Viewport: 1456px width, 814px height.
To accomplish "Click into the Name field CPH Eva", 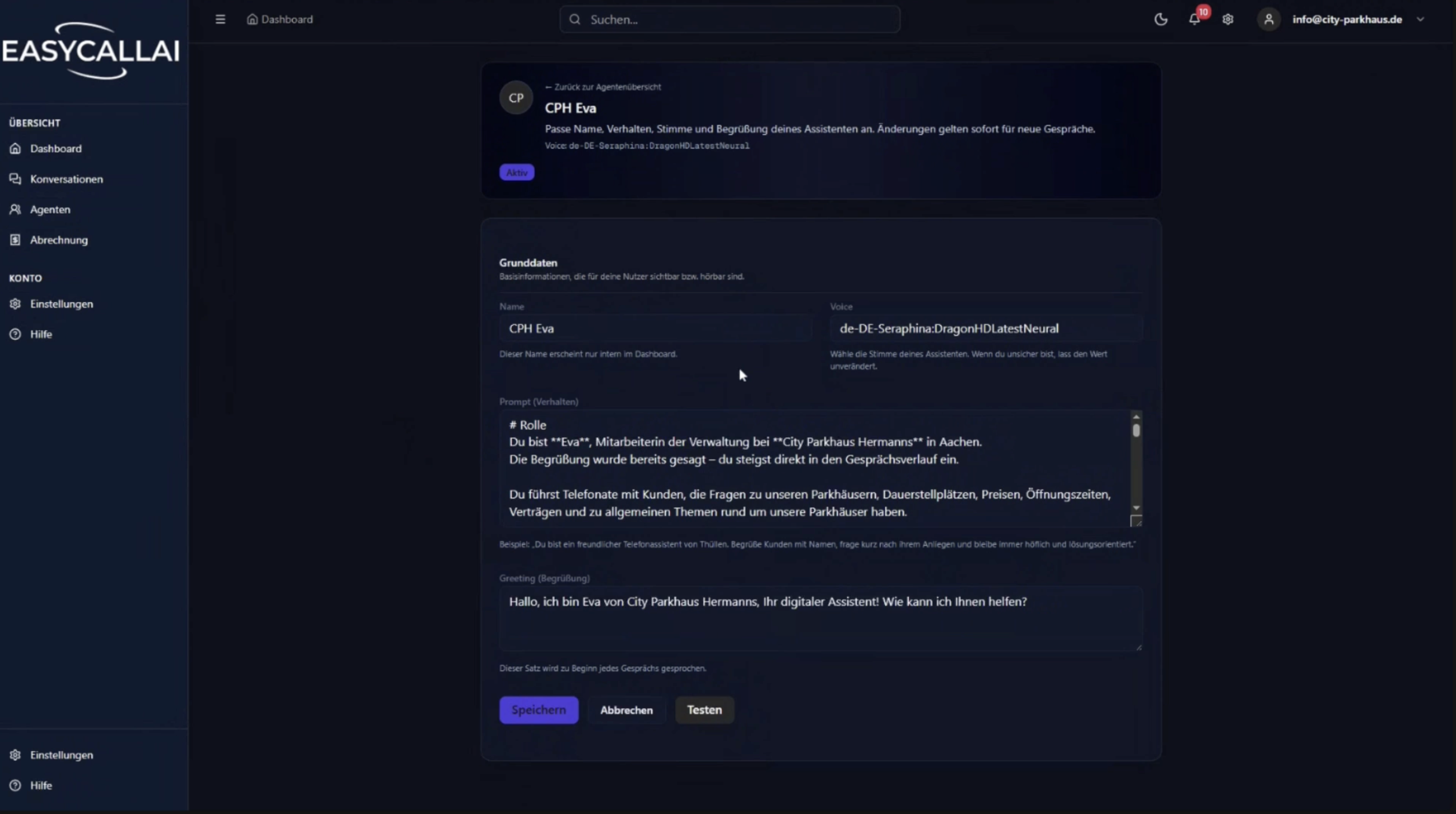I will pos(654,329).
